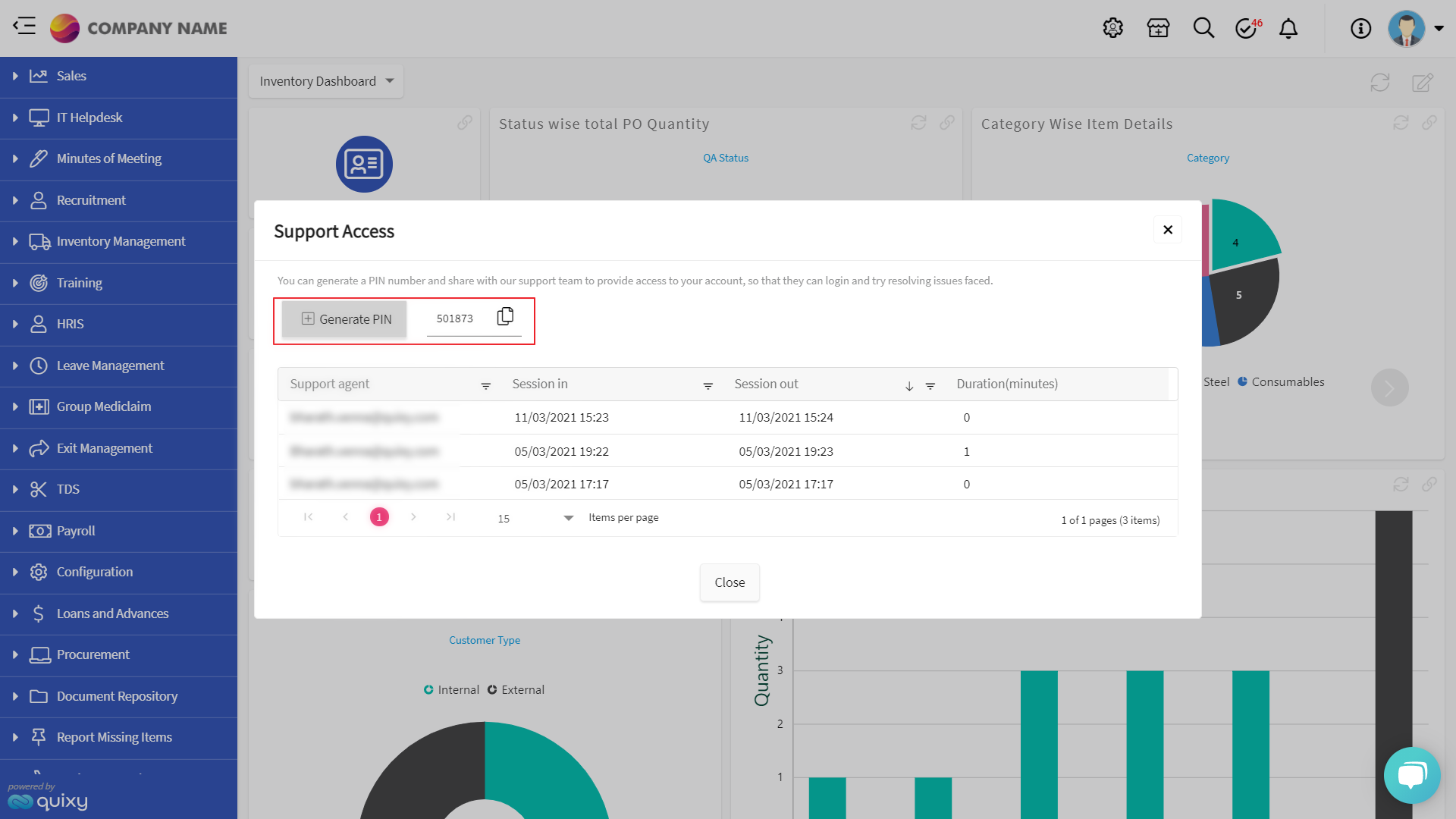The image size is (1456, 819).
Task: Expand the Payroll menu arrow
Action: coord(15,531)
